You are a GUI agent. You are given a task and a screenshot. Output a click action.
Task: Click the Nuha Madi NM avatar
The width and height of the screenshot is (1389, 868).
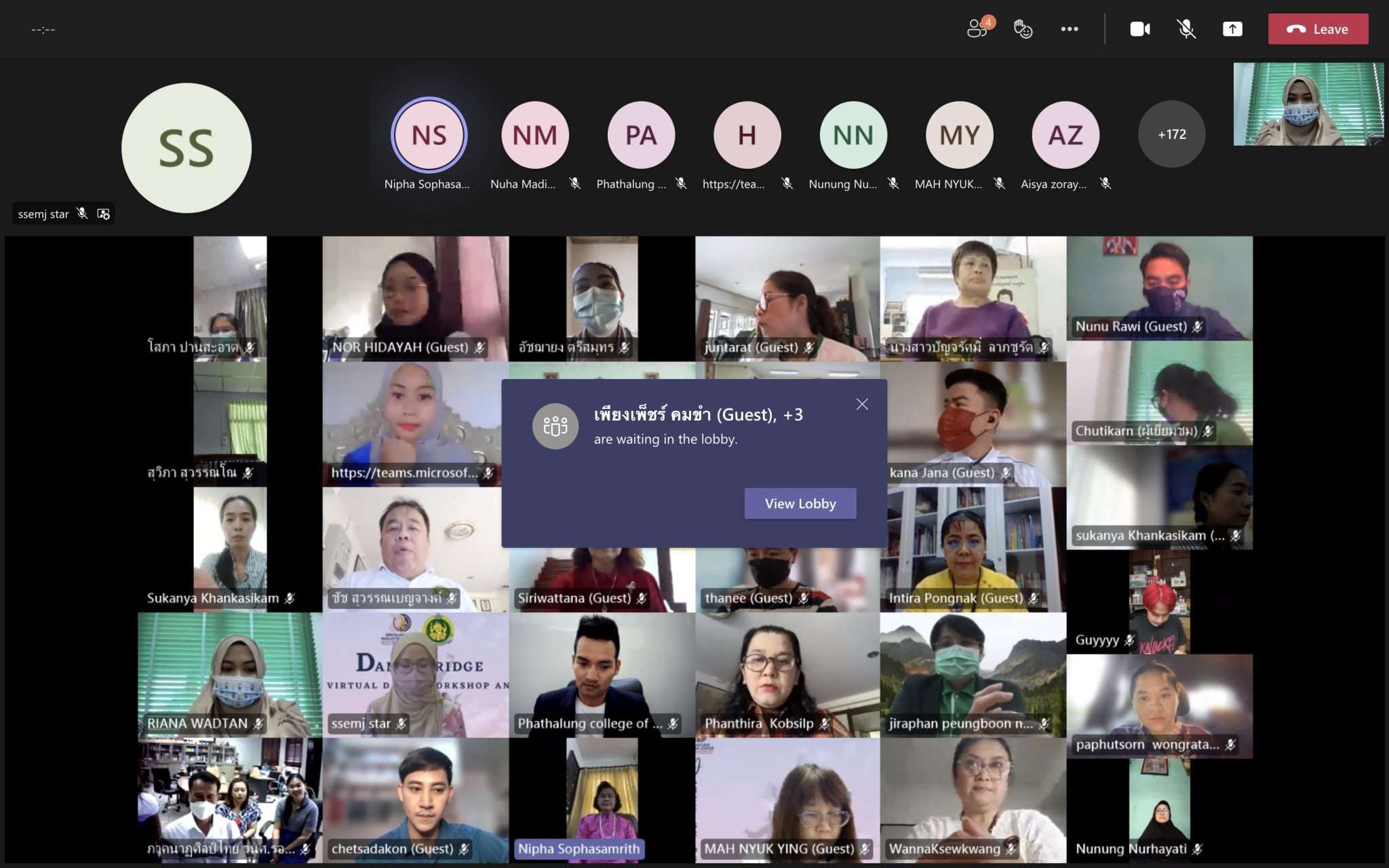pos(535,134)
